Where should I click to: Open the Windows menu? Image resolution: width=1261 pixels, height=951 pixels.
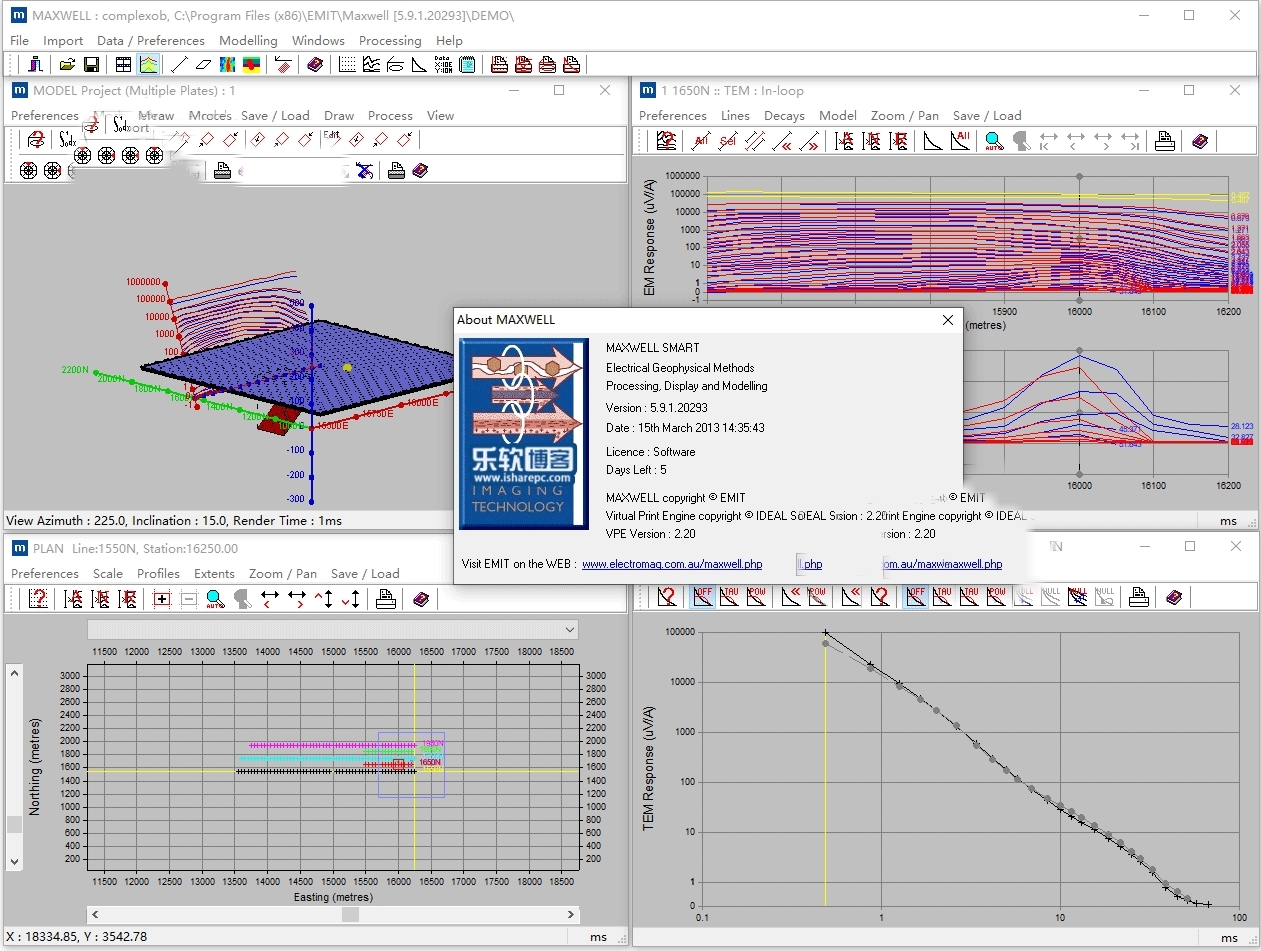[318, 41]
